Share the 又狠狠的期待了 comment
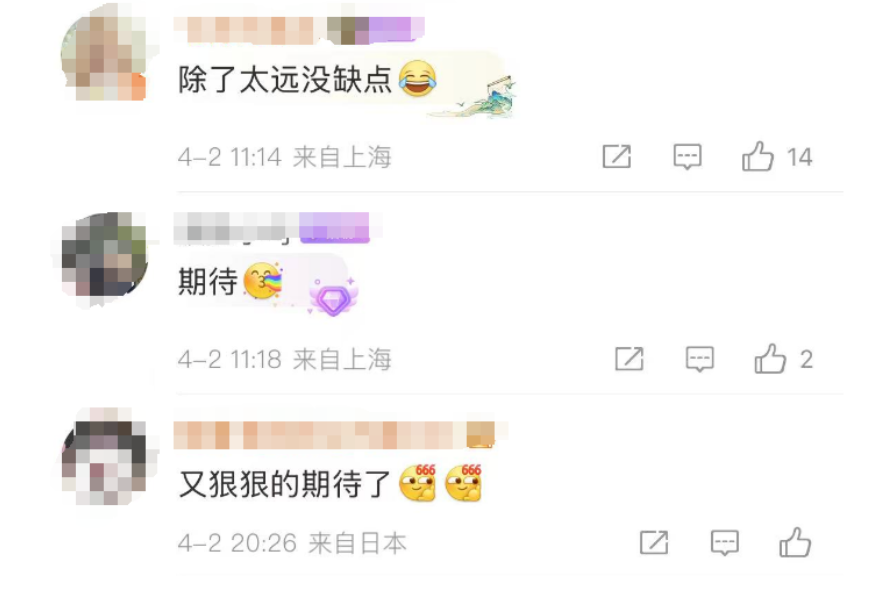Image resolution: width=895 pixels, height=589 pixels. click(654, 542)
